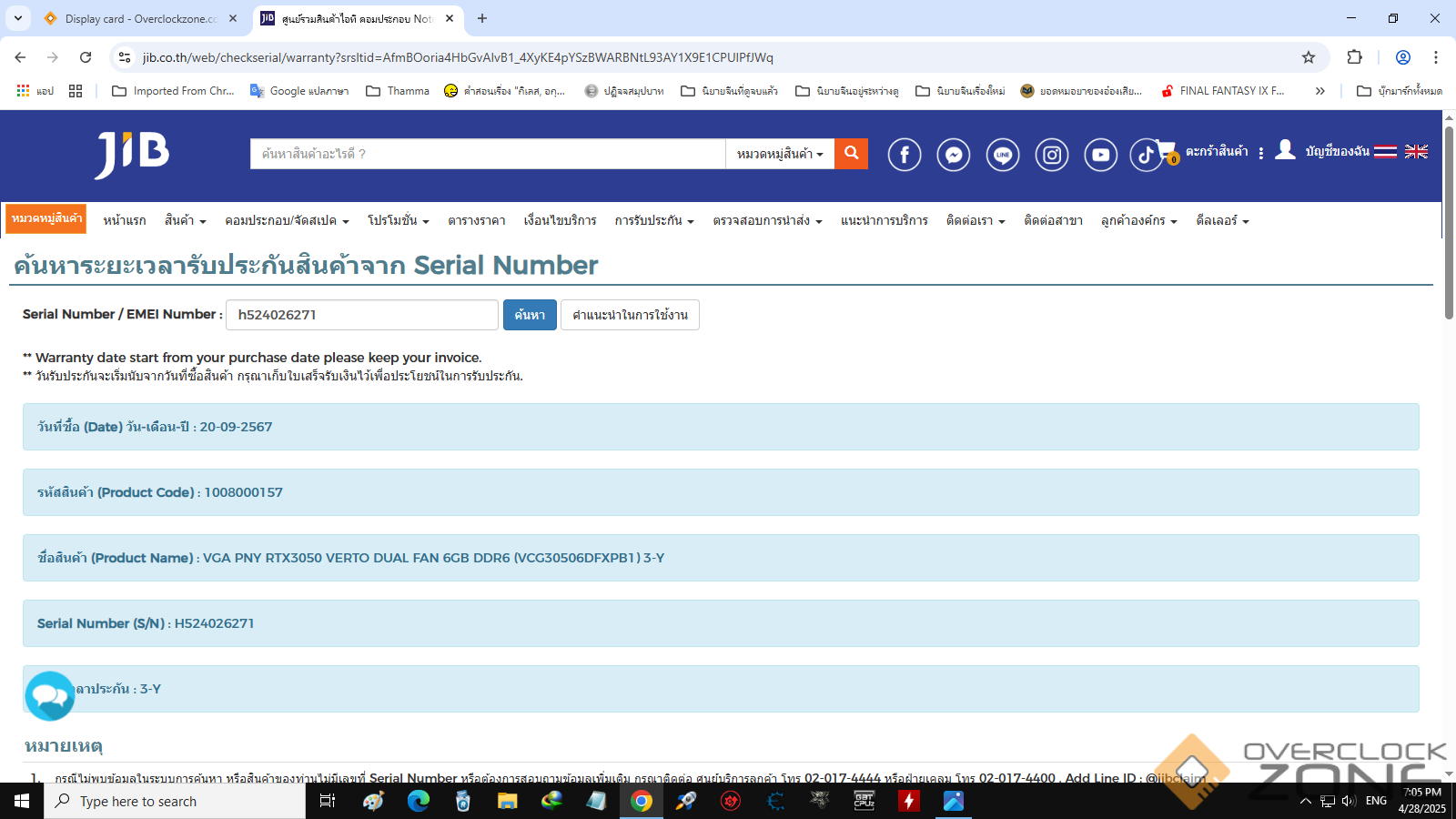
Task: Click the TikTok icon in header
Action: pos(1145,155)
